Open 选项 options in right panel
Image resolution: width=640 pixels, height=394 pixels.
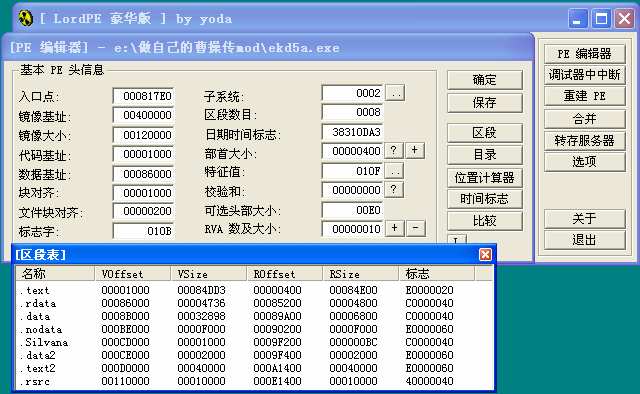[x=584, y=162]
